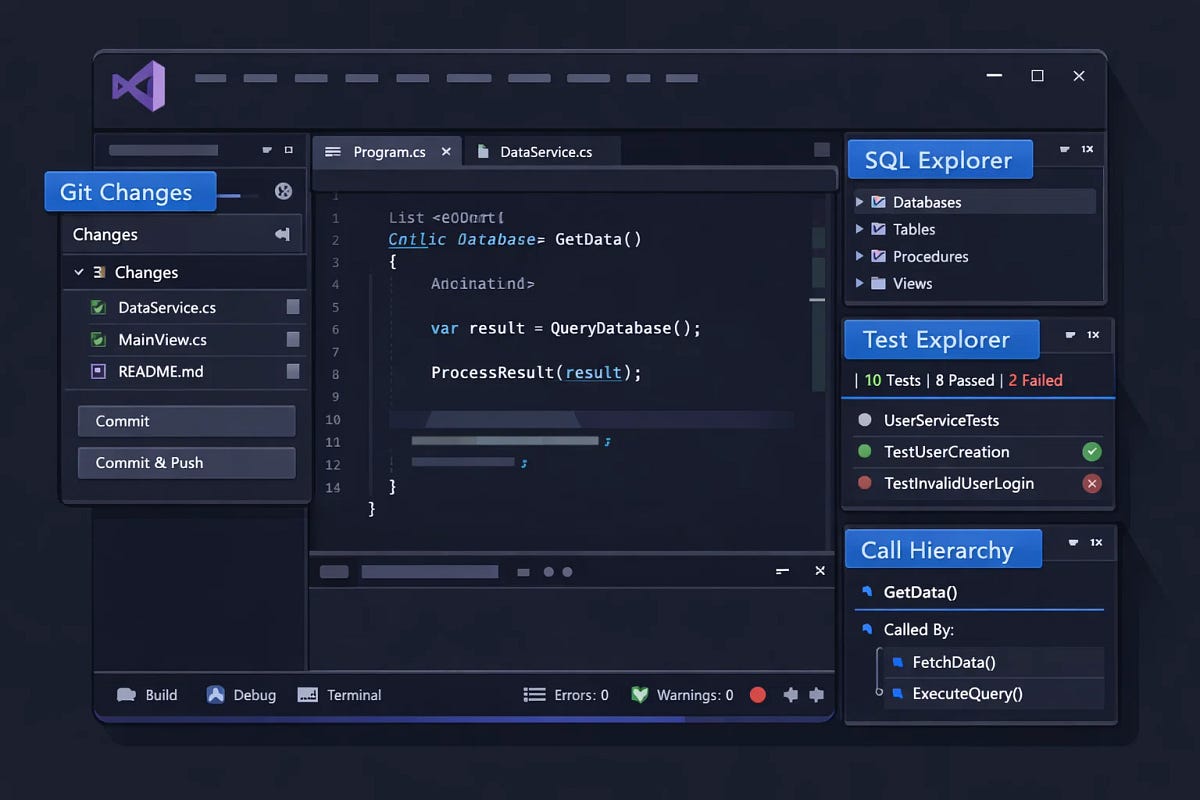Click the editor's vertical scrollbar
The image size is (1200, 800).
818,300
